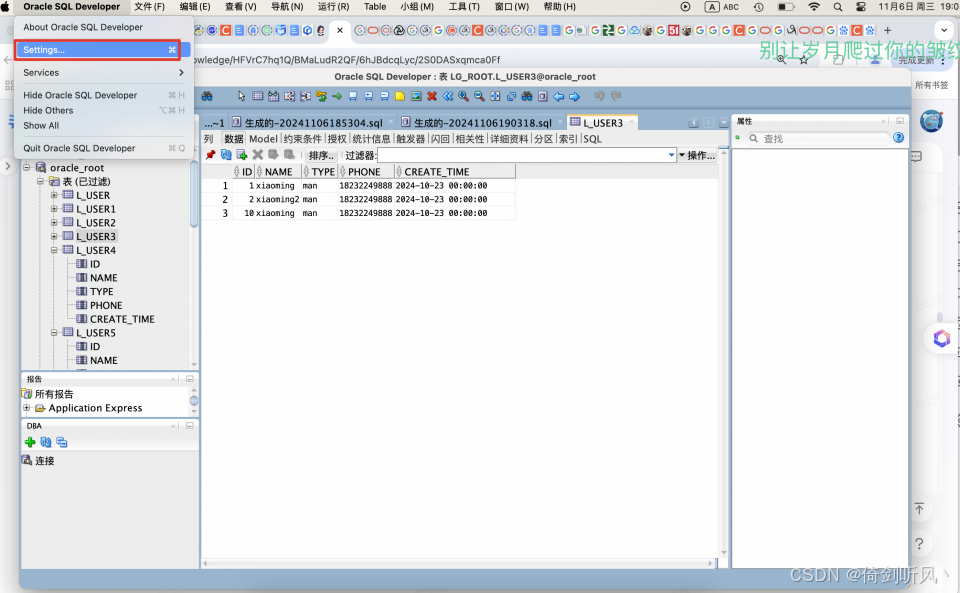Click the Control Center icon in the menu bar
960x593 pixels.
(861, 7)
